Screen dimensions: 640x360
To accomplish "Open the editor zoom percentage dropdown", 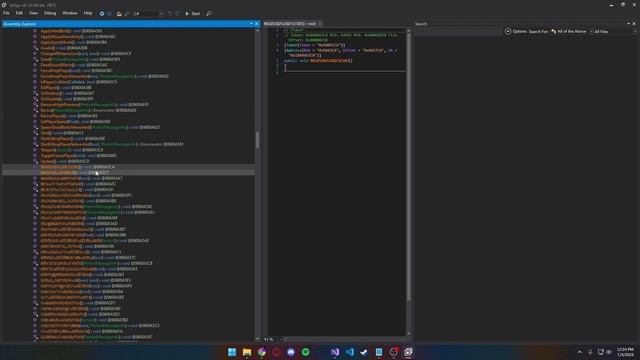I will [x=272, y=339].
